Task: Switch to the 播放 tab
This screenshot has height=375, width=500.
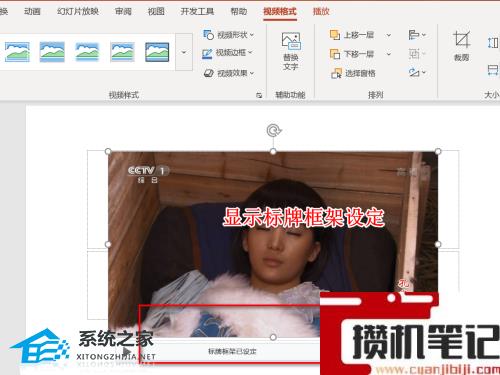Action: tap(321, 11)
